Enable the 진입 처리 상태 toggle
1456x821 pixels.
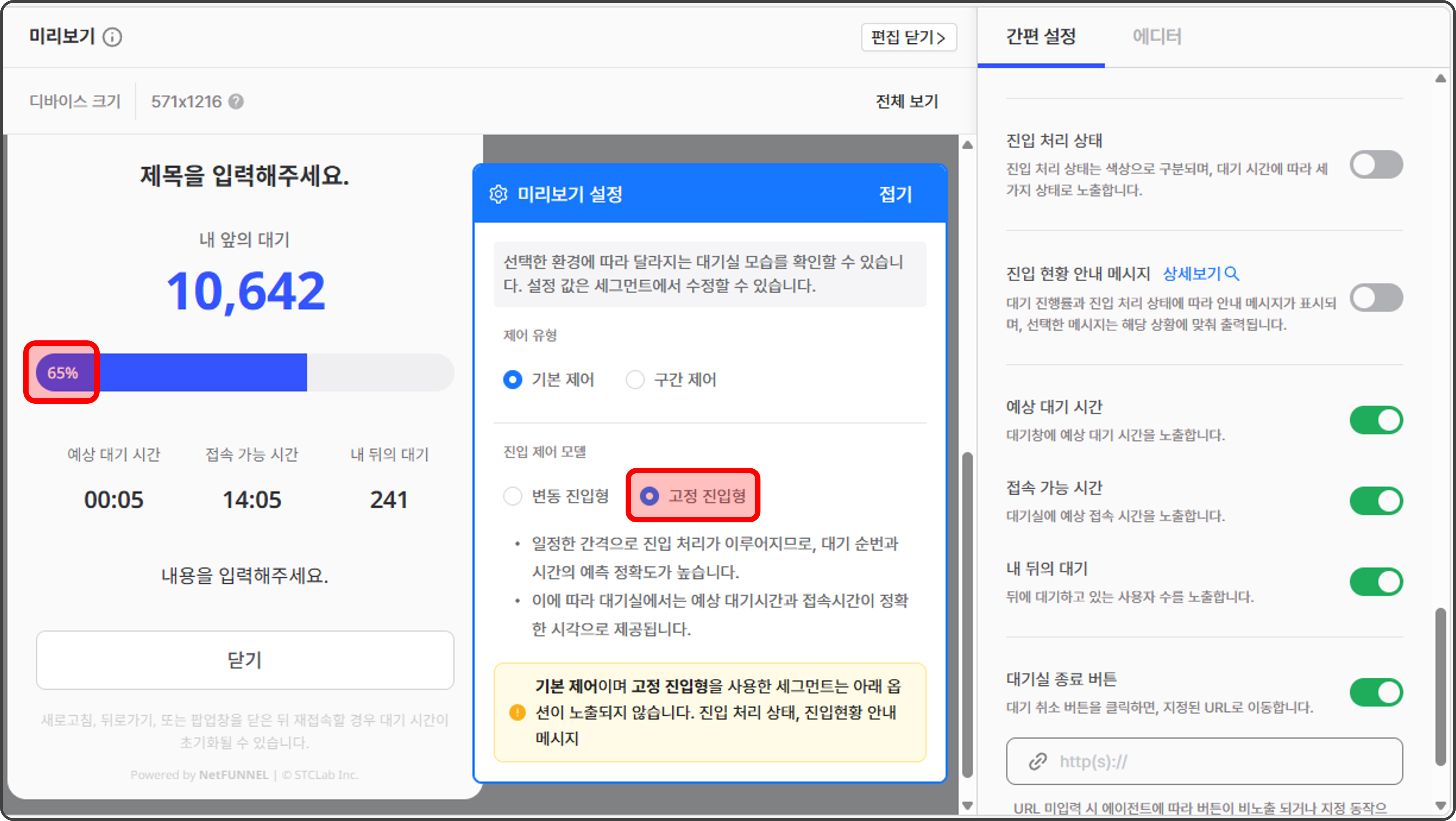point(1376,165)
